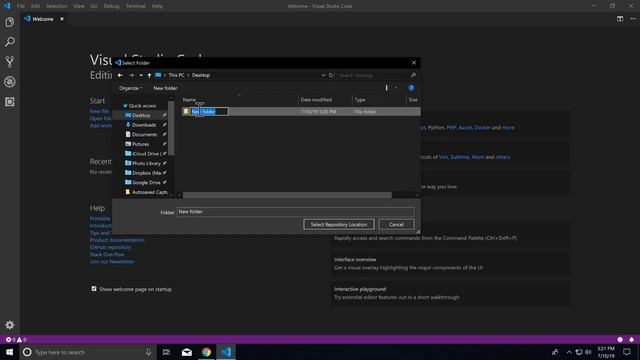Image resolution: width=640 pixels, height=360 pixels.
Task: Open the Product documentation link
Action: point(117,240)
